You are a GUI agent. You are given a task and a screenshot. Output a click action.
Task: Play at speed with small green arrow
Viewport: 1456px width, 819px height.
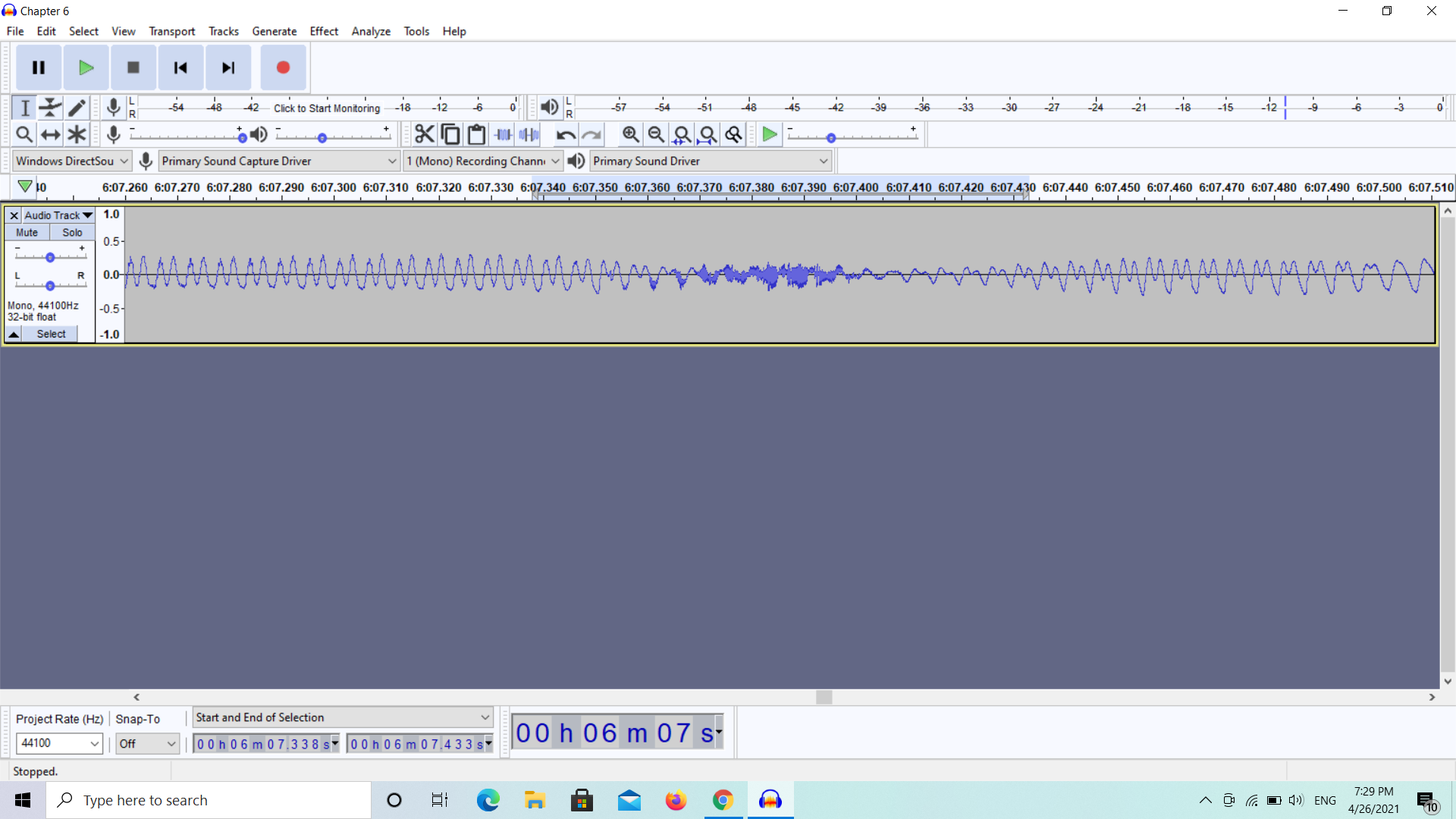[770, 134]
